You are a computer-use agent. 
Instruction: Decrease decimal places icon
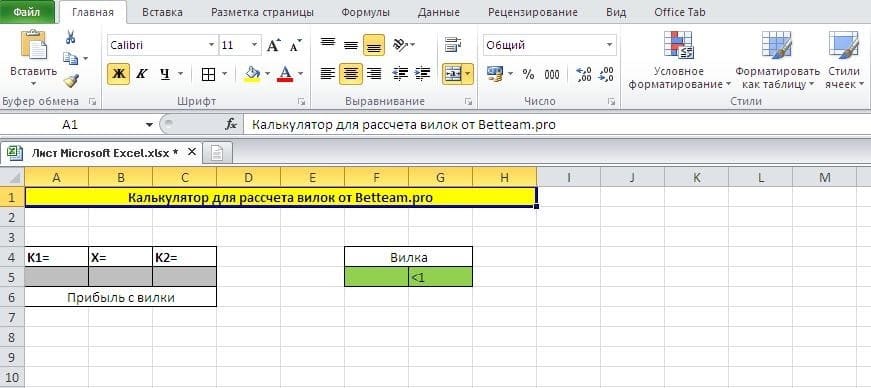(606, 74)
